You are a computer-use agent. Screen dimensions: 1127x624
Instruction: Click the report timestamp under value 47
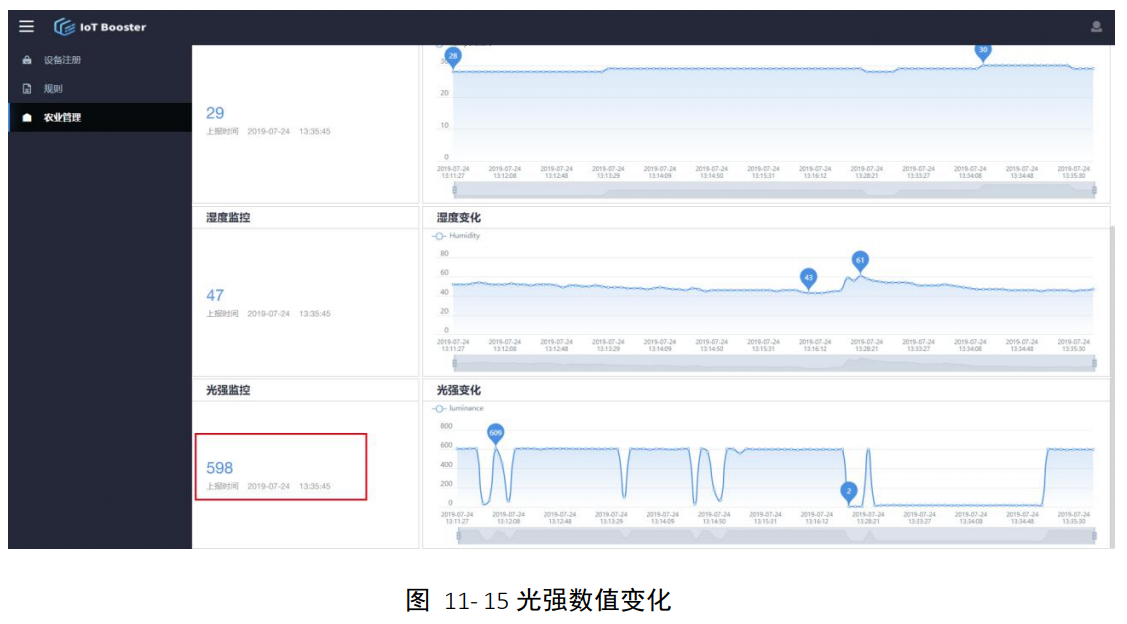[x=268, y=314]
